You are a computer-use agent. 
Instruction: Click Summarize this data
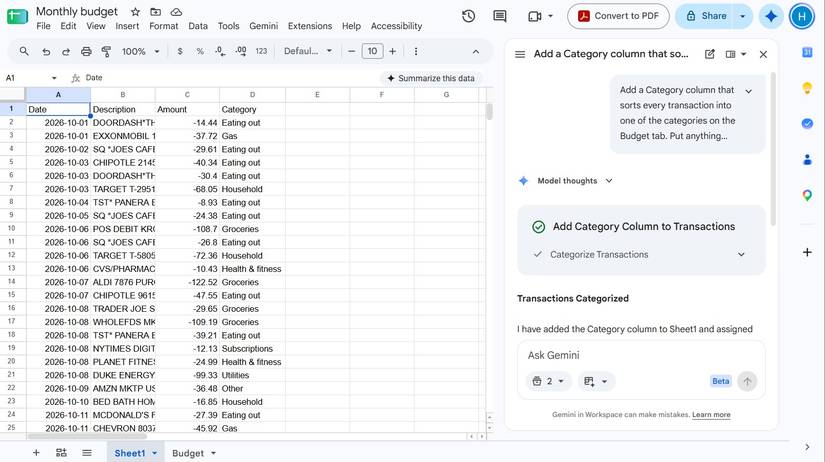[x=431, y=78]
